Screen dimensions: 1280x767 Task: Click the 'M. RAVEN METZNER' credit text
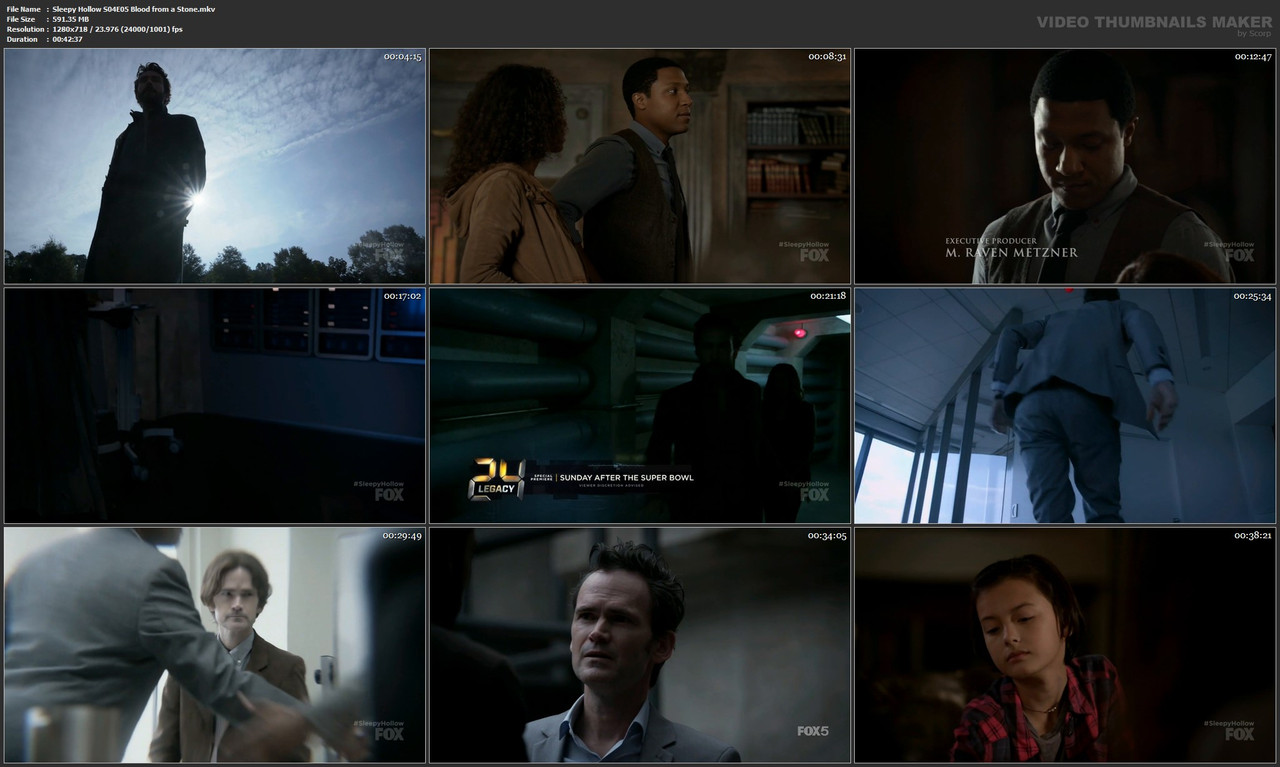pos(1012,253)
